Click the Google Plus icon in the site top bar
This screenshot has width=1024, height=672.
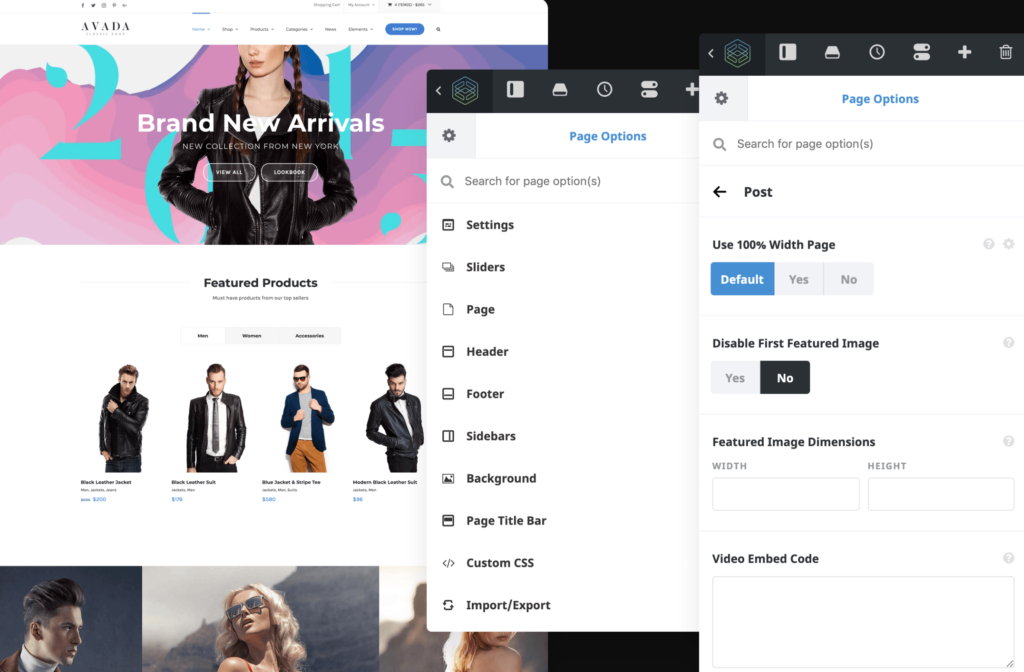tap(124, 5)
